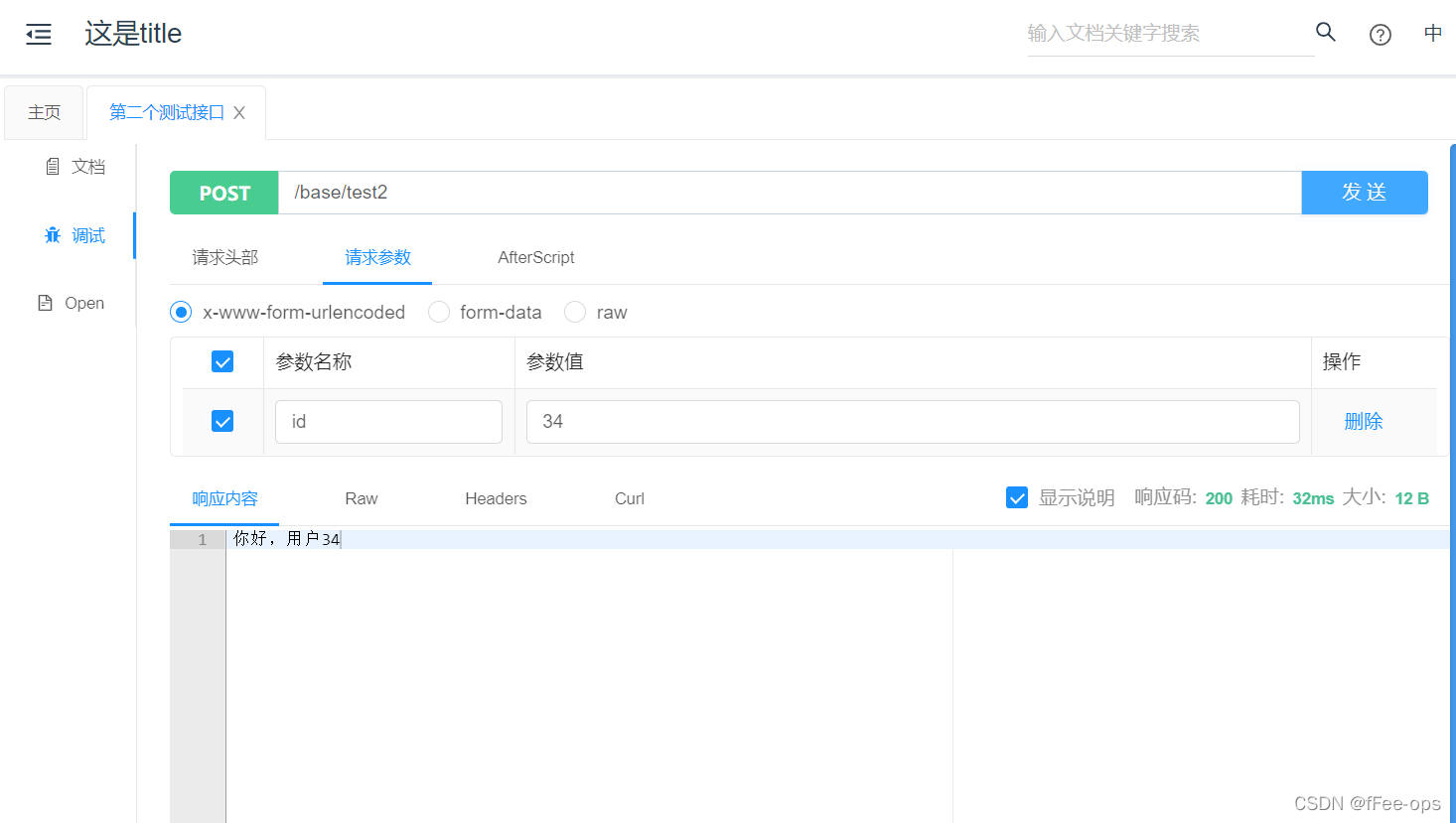1456x823 pixels.
Task: Focus the document keyword search box
Action: (1171, 34)
